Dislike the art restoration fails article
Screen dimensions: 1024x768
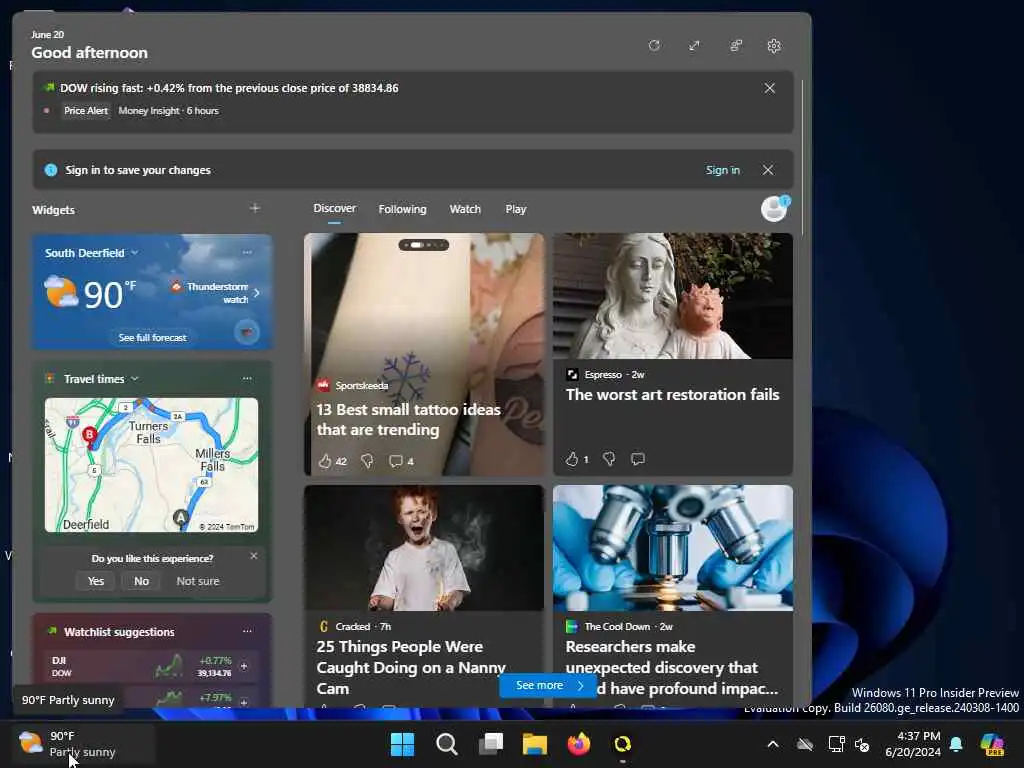609,459
